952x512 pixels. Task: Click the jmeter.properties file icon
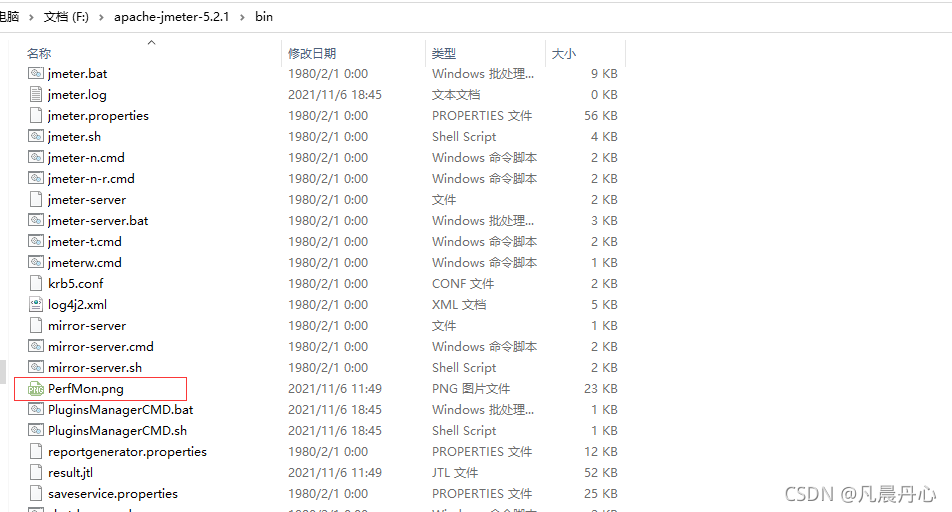tap(36, 115)
